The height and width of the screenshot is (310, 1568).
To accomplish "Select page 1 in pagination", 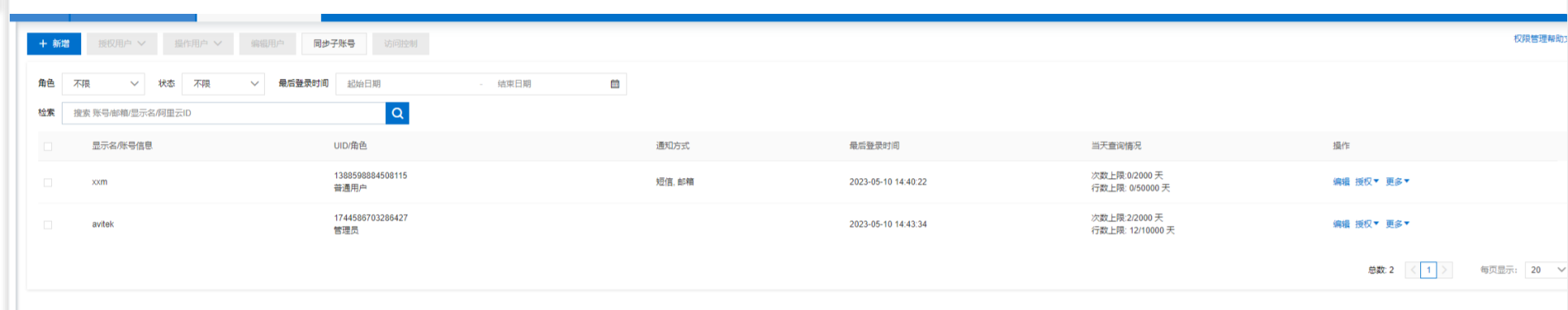I will click(1428, 270).
